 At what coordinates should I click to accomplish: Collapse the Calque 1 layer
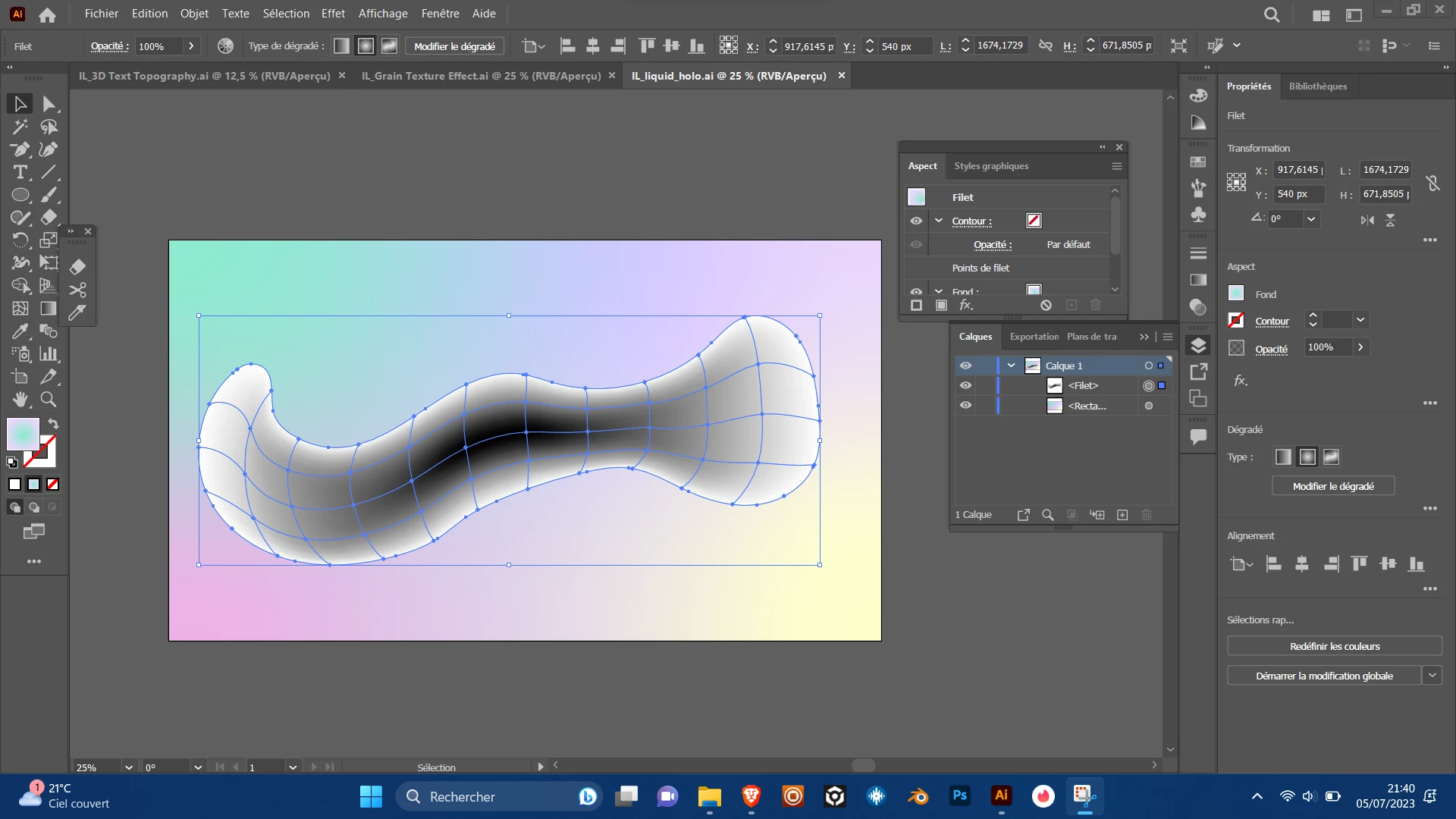tap(1011, 366)
